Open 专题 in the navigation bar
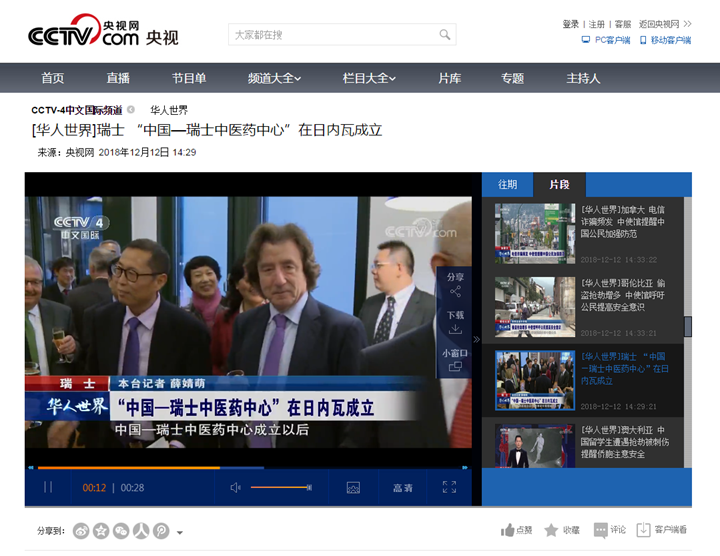The height and width of the screenshot is (556, 720). (512, 78)
